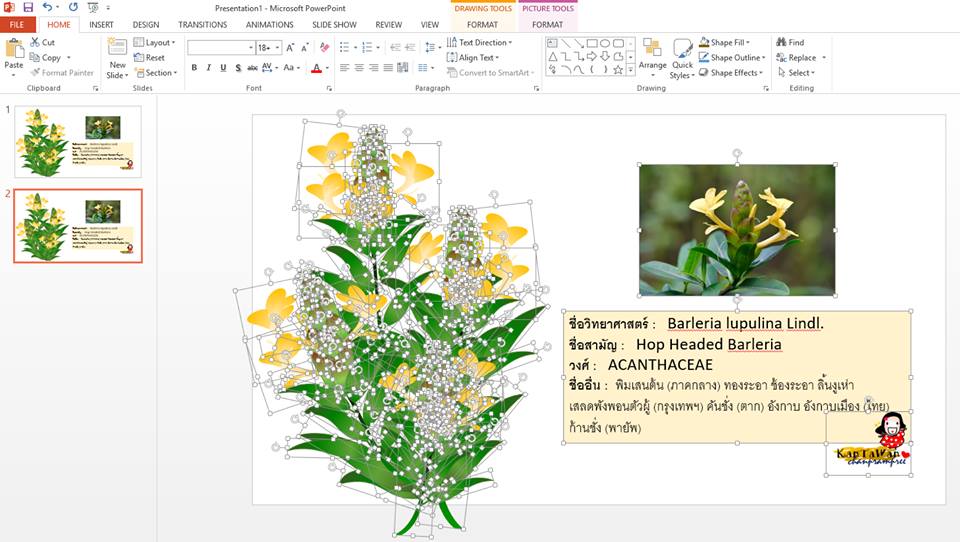The width and height of the screenshot is (960, 542).
Task: Decrease list indent level
Action: pos(396,47)
